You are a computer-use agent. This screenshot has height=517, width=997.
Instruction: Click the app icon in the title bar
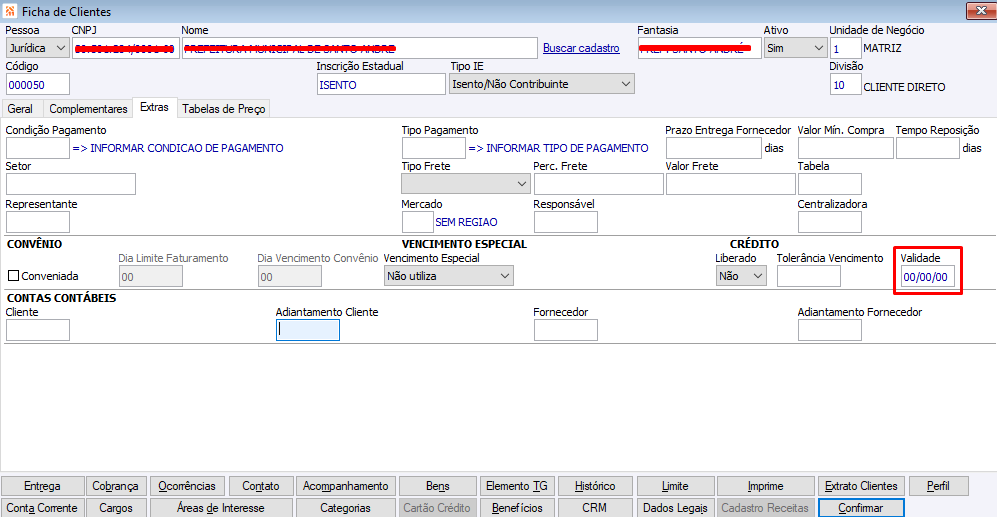click(x=10, y=11)
